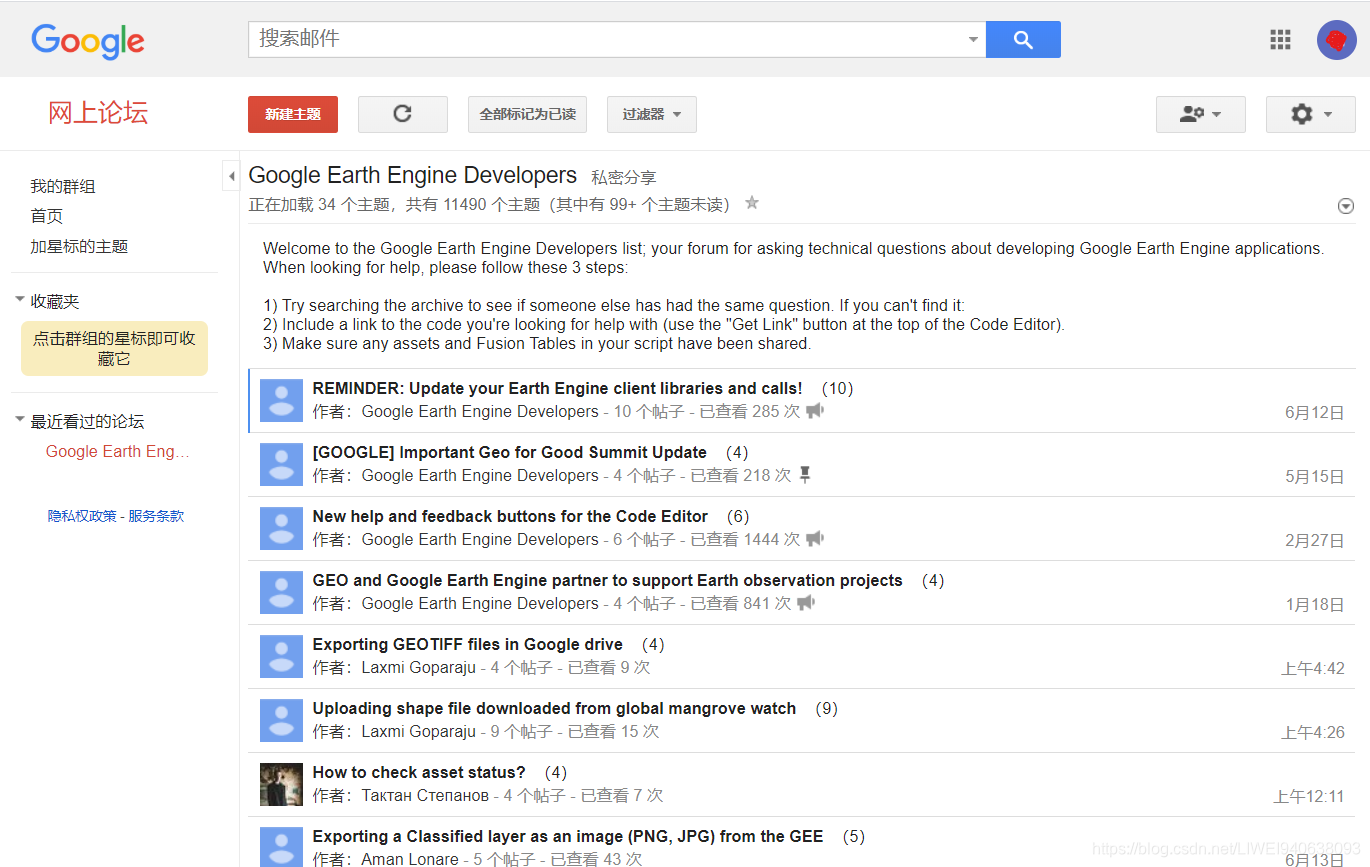The image size is (1370, 867).
Task: Collapse the 最近看过的论坛 section
Action: [20, 420]
